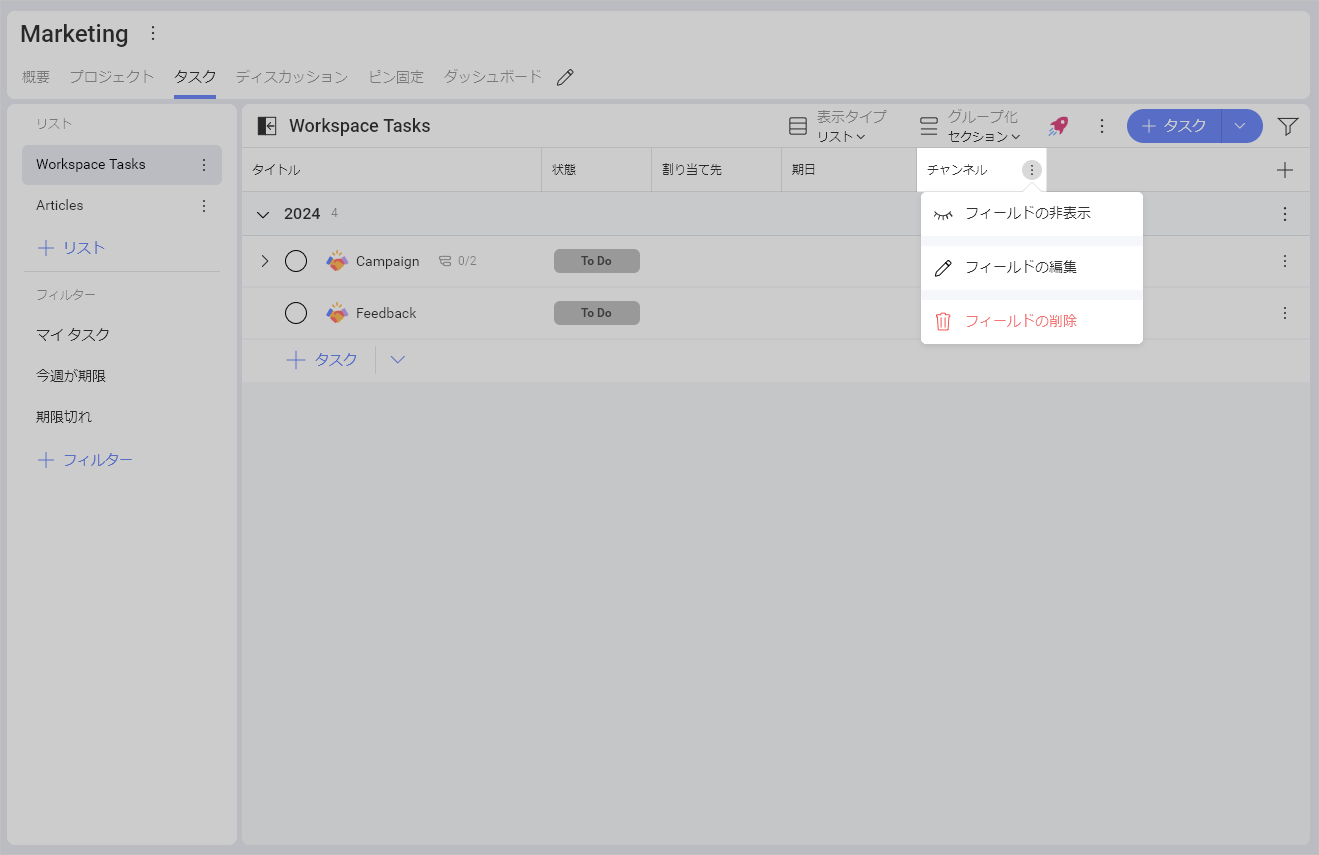
Task: Open the Campaign task title
Action: click(388, 261)
